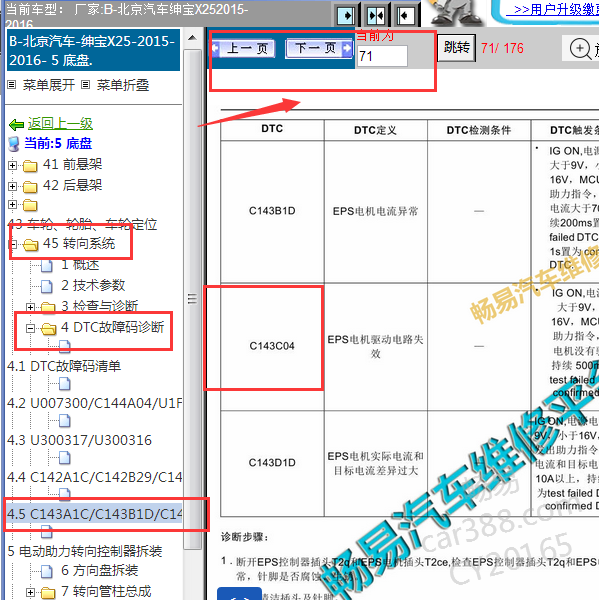Collapse the 45 转向系统 node
Screen dimensions: 599x600
(x=13, y=244)
